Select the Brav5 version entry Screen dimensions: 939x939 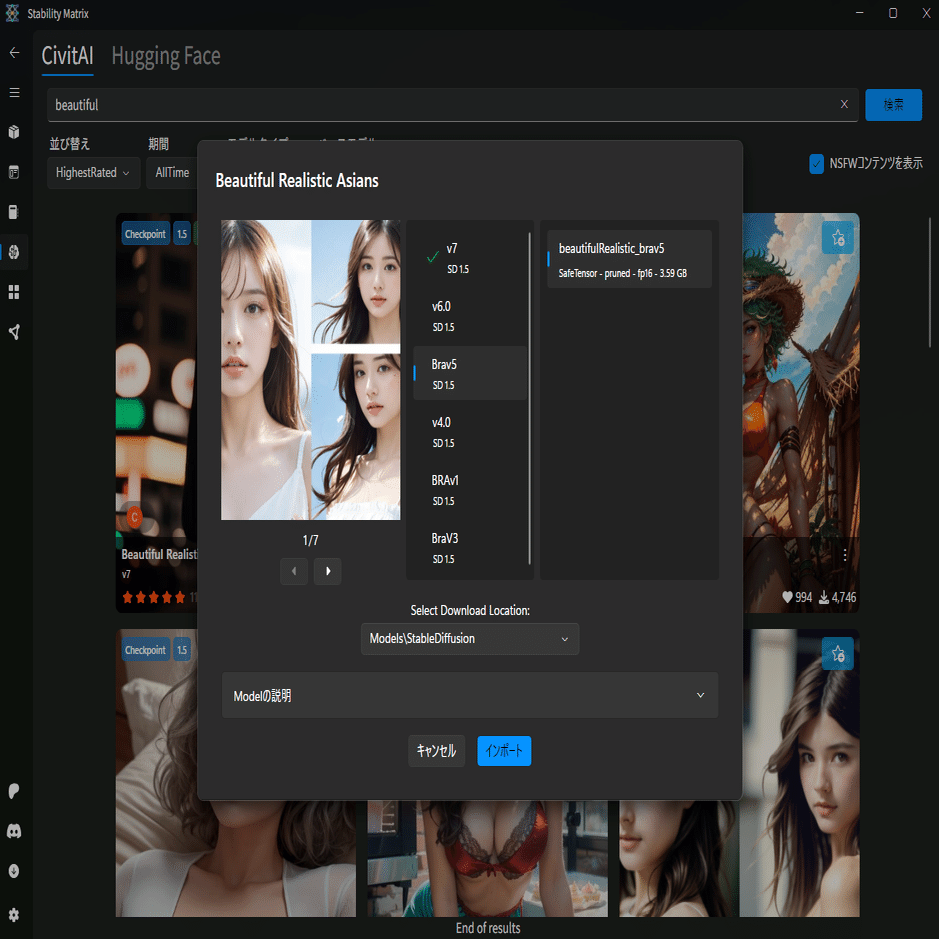(x=470, y=374)
